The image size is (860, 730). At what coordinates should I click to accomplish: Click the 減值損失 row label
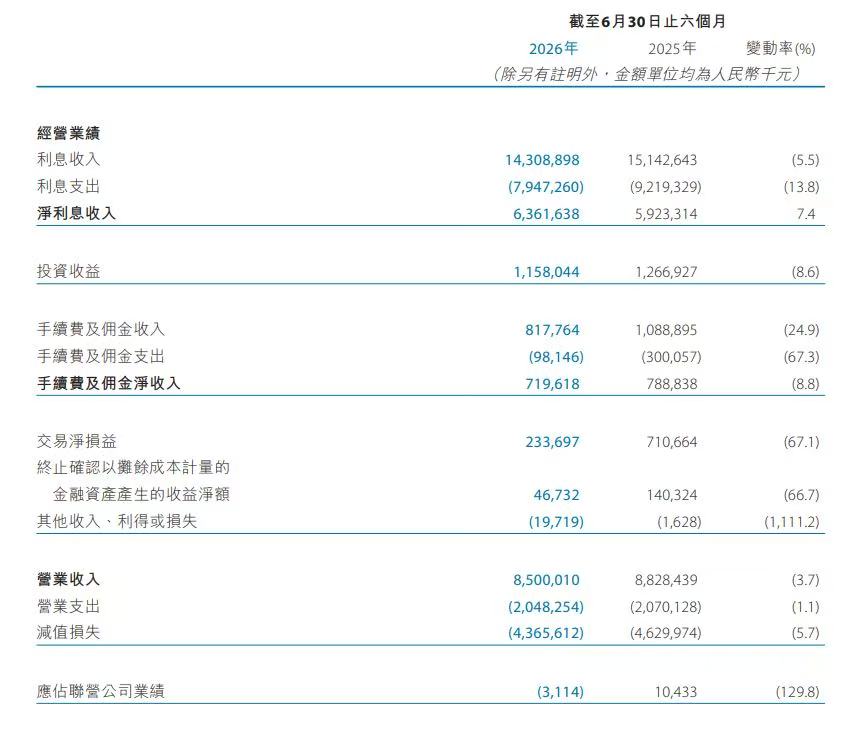click(69, 632)
